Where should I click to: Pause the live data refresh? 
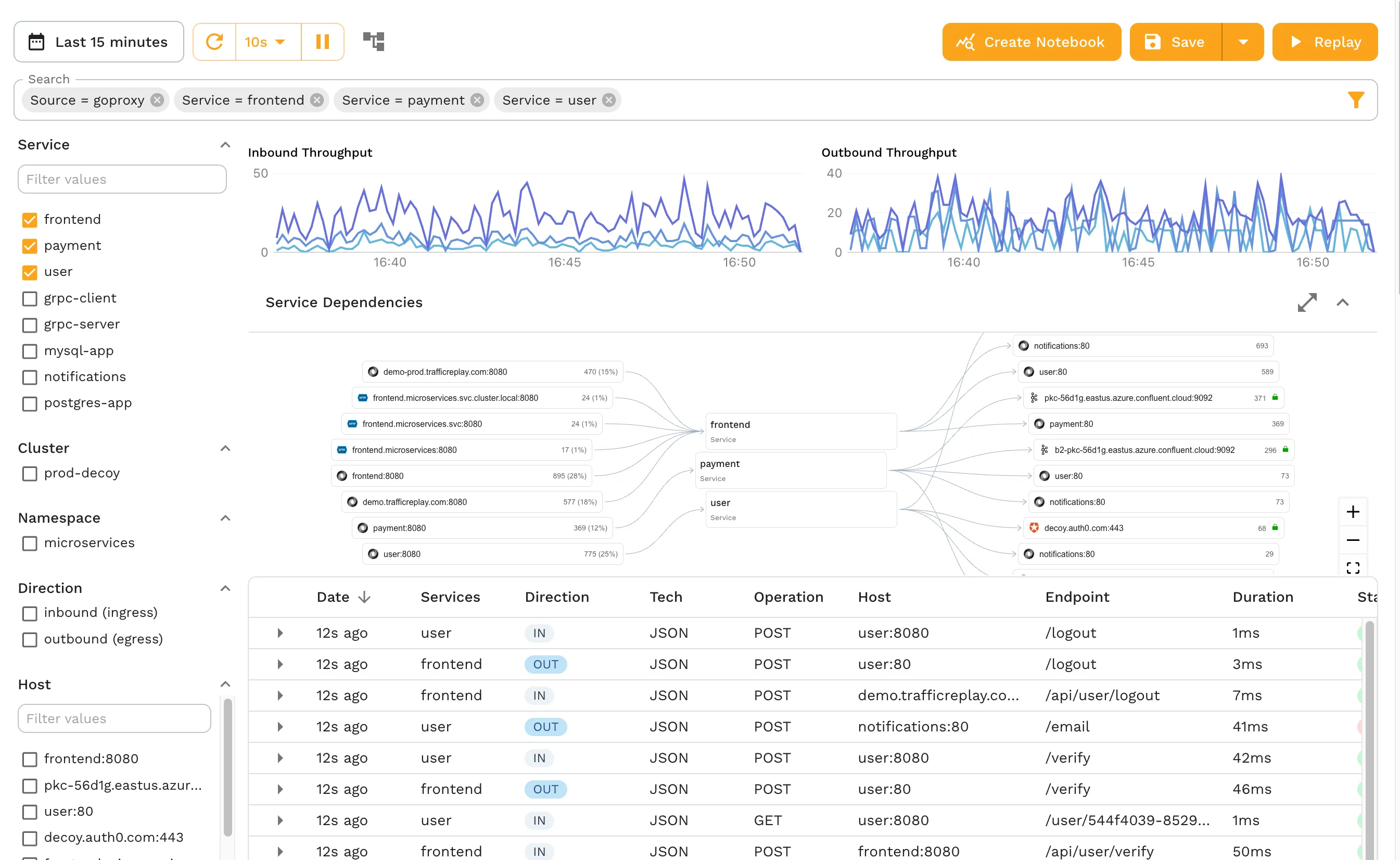[x=323, y=42]
